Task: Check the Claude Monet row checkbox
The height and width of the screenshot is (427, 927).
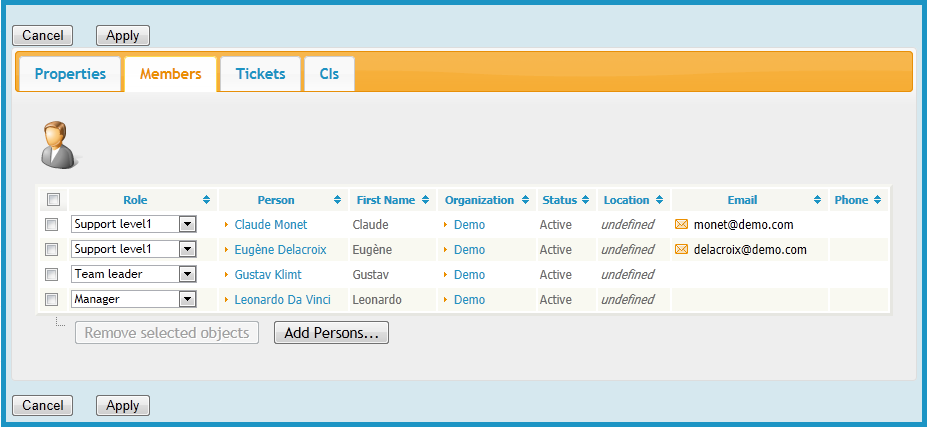Action: click(x=52, y=225)
